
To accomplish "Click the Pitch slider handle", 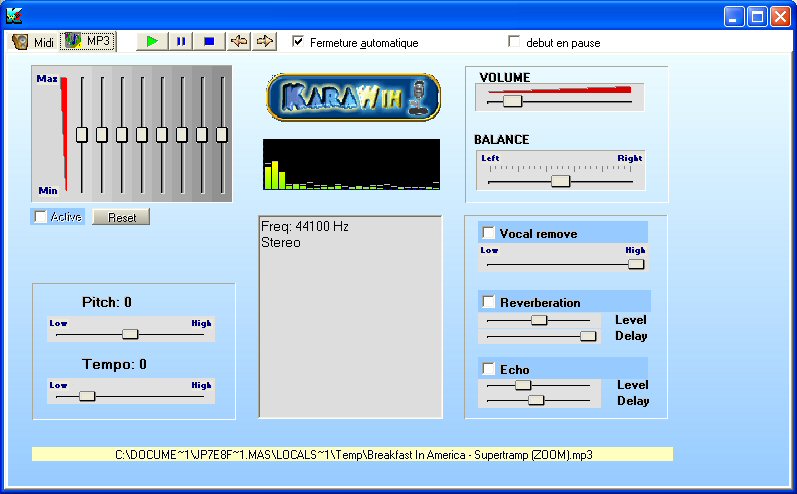I will point(129,334).
